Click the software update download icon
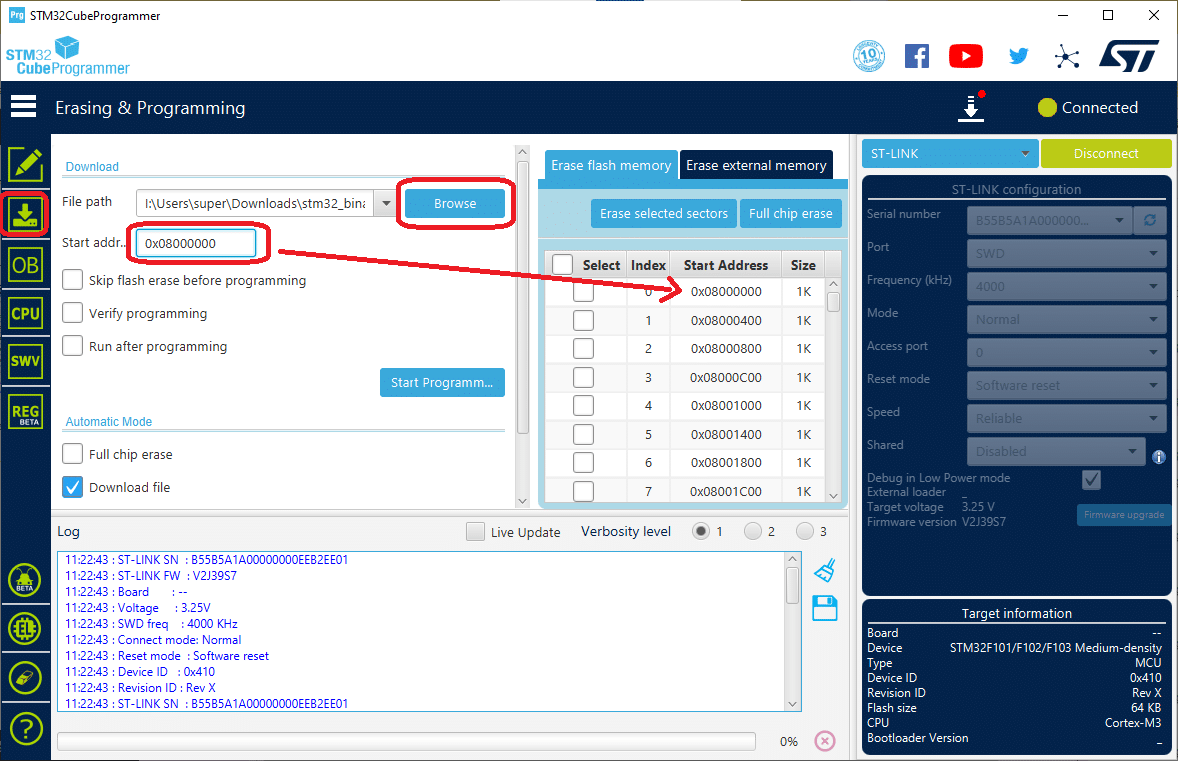 tap(971, 106)
